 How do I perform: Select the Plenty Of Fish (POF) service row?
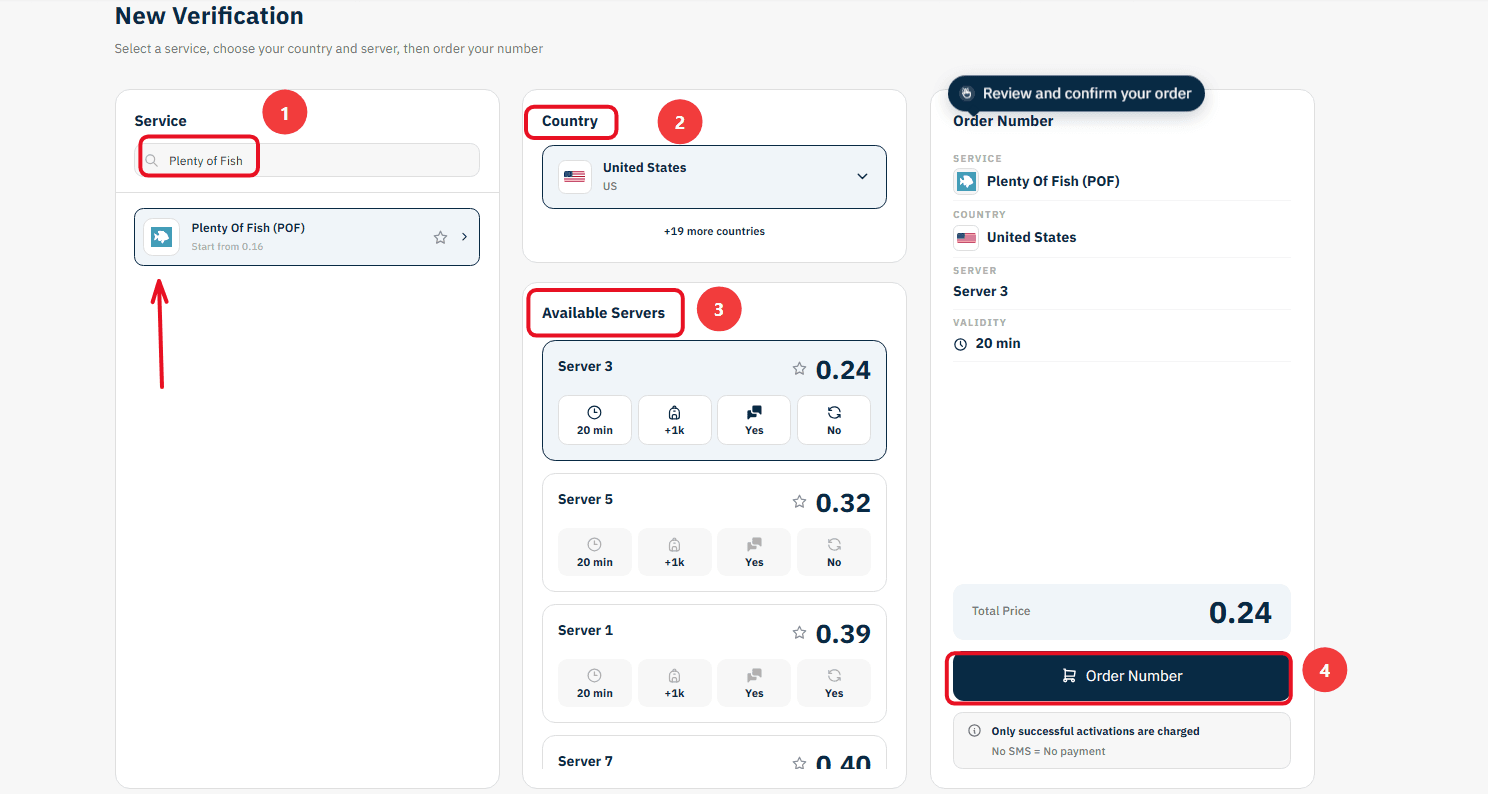tap(307, 237)
